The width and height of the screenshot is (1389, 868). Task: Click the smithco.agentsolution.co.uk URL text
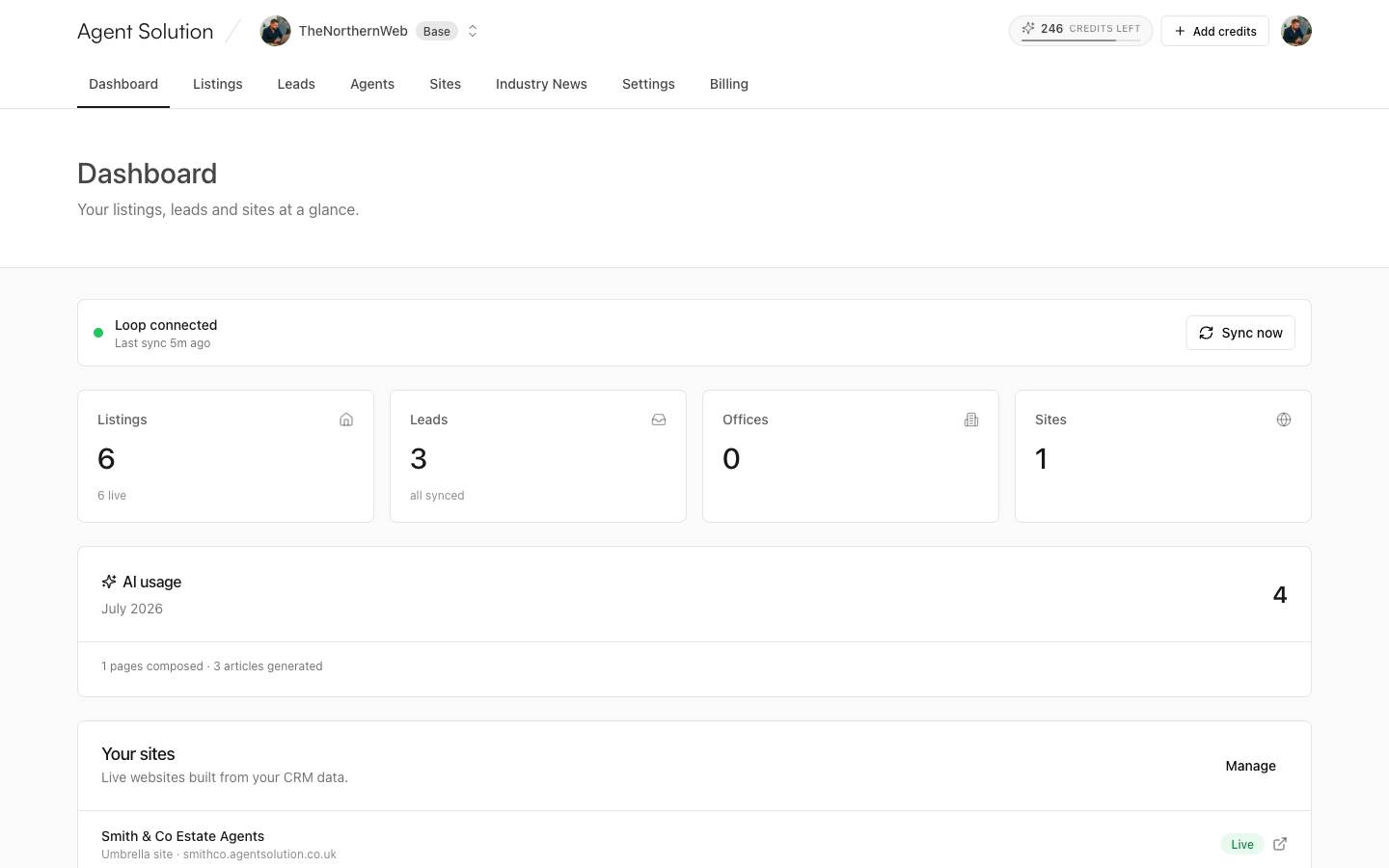(259, 854)
